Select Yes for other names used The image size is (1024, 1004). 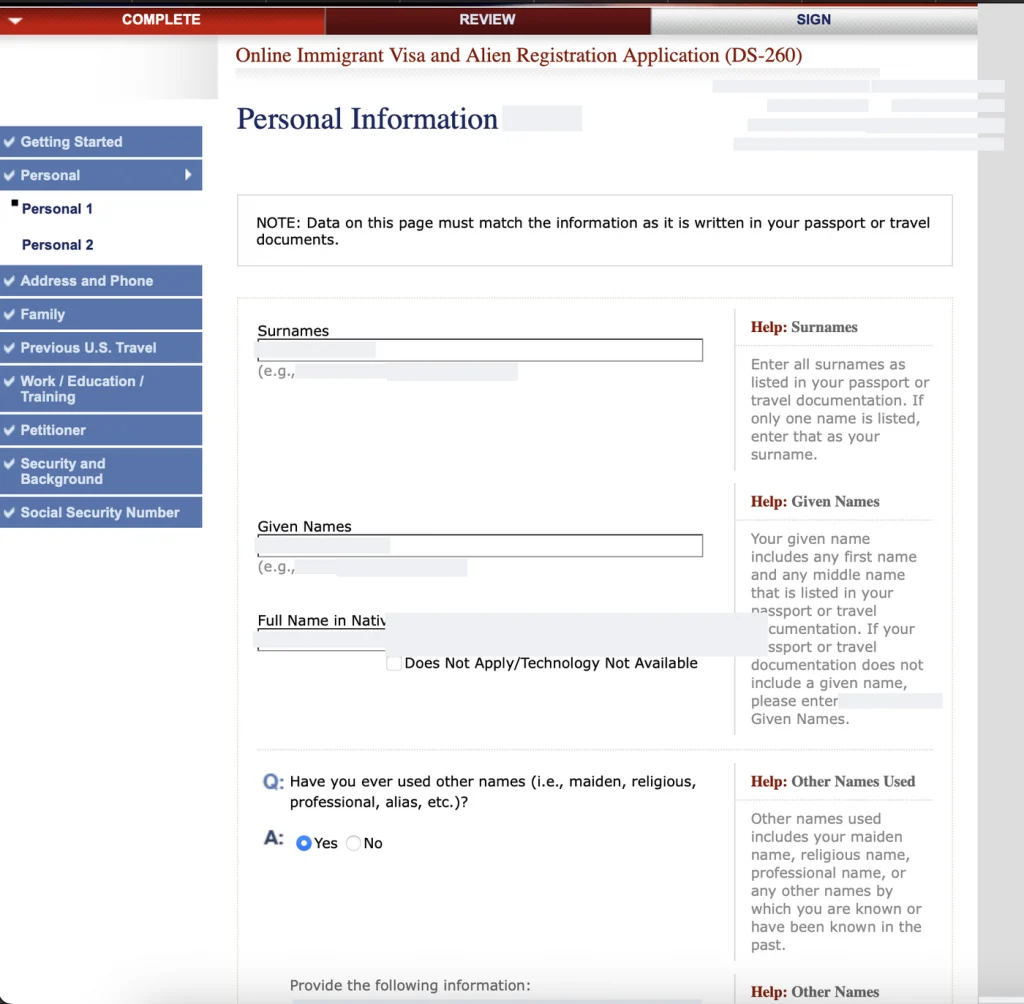pyautogui.click(x=303, y=843)
